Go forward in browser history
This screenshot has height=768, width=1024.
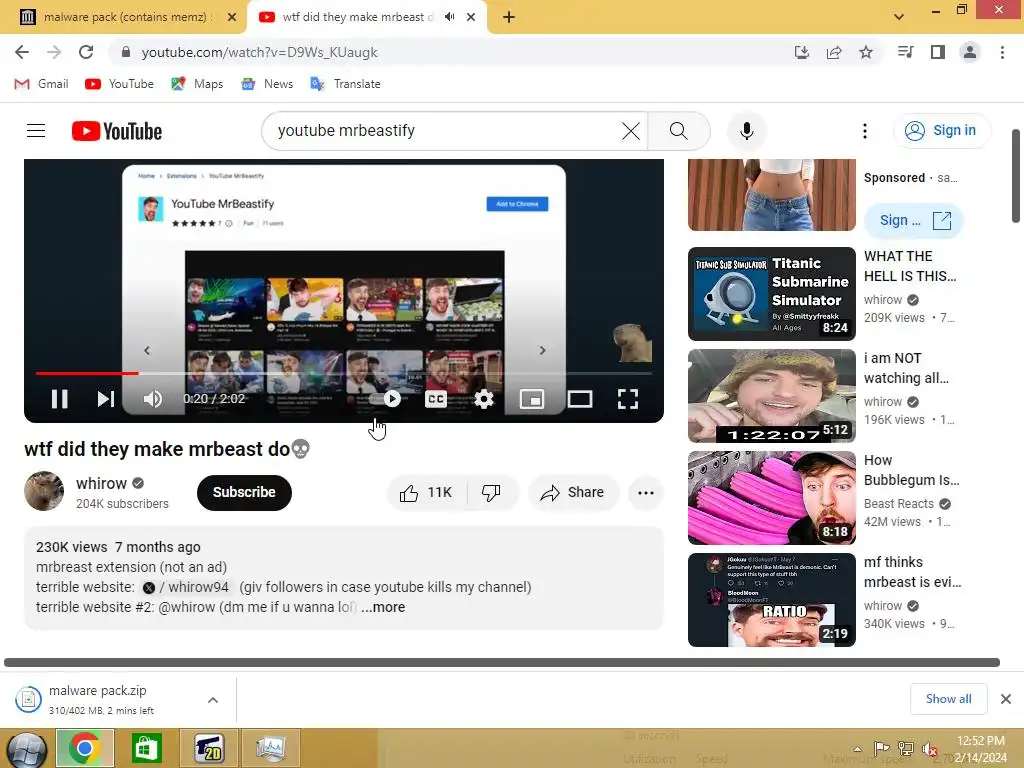pos(54,52)
